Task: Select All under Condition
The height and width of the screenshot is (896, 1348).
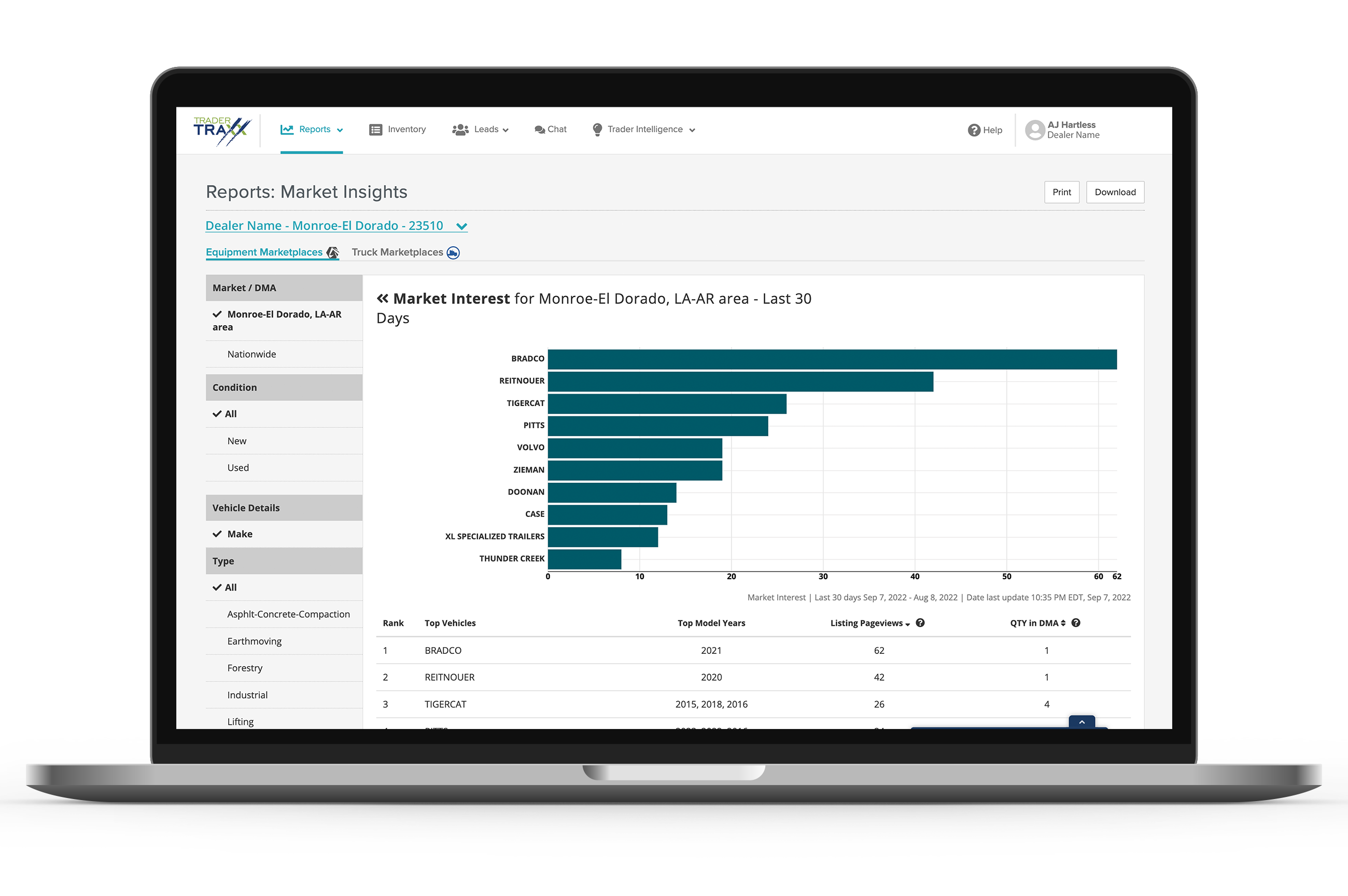Action: coord(284,414)
